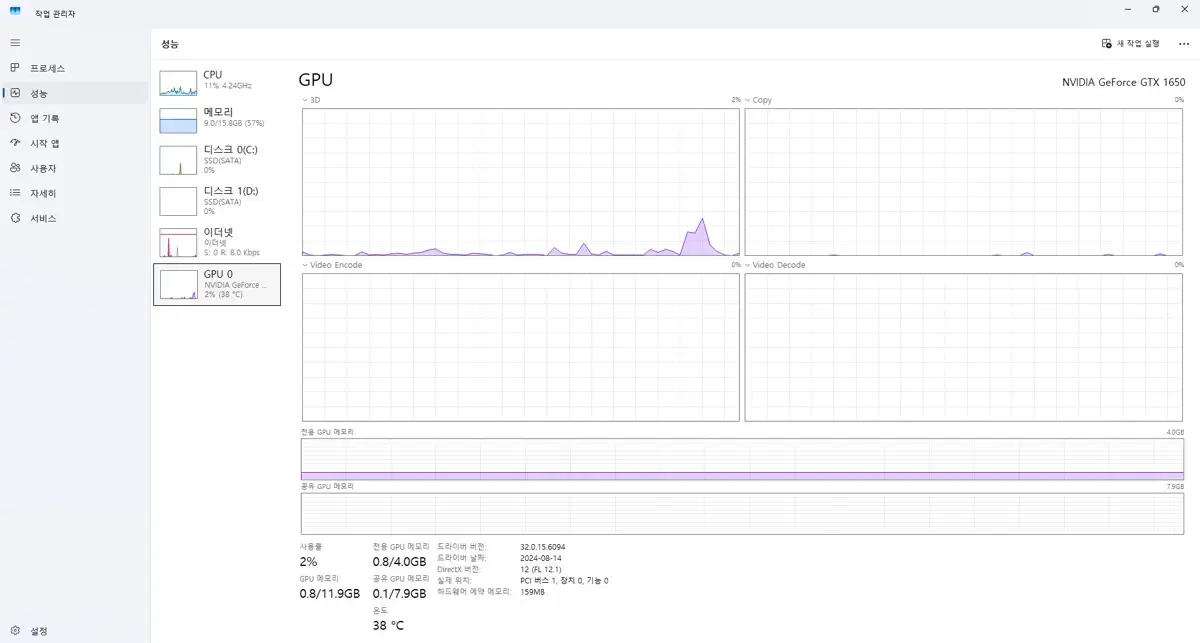Click the 0.8/11.9GB GPU memory value
This screenshot has width=1200, height=643.
point(329,593)
